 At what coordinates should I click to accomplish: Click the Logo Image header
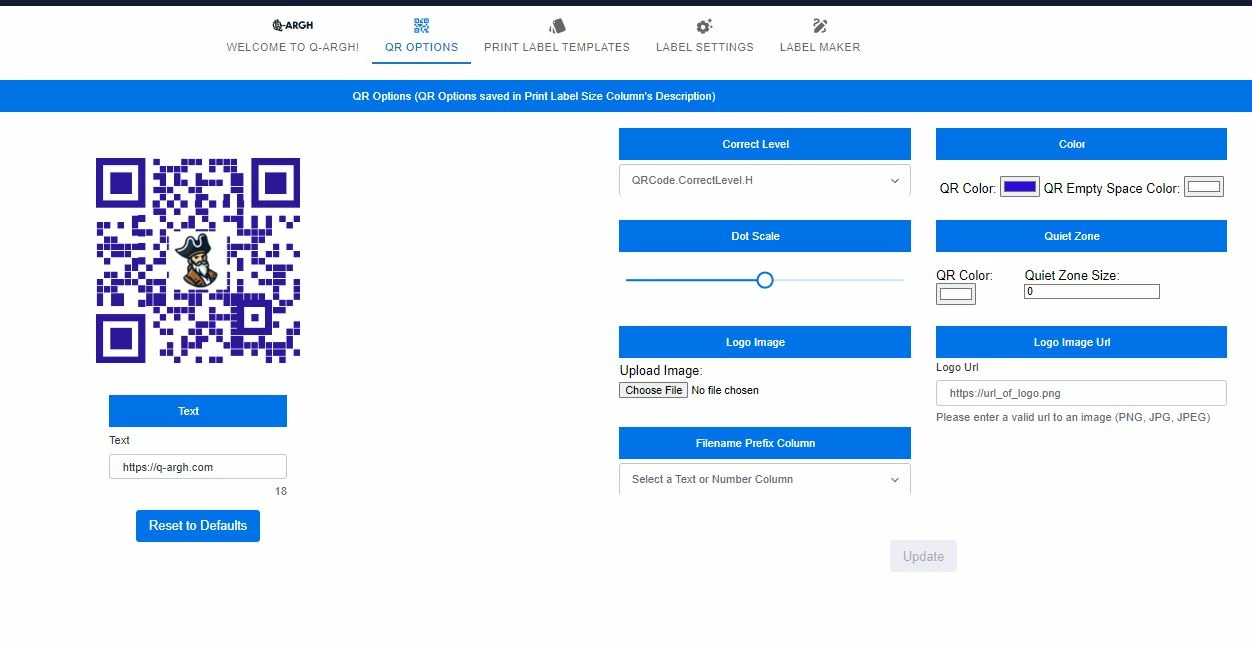(765, 342)
